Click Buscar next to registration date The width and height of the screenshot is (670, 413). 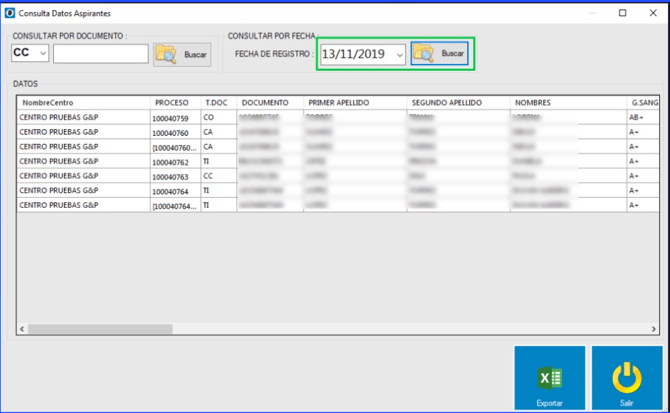[x=440, y=54]
